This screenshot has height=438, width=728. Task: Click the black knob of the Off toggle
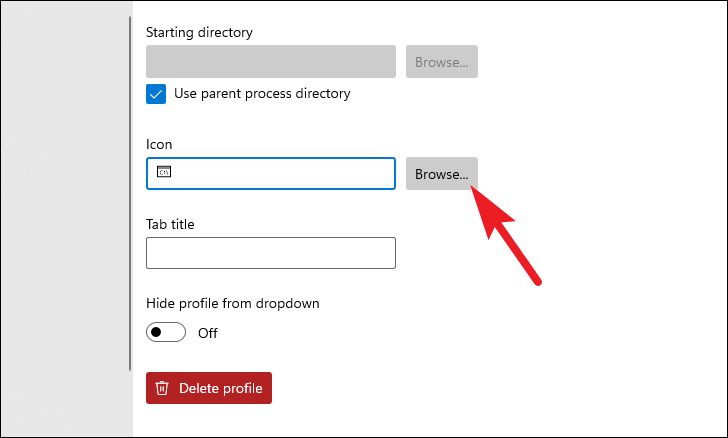(x=156, y=332)
